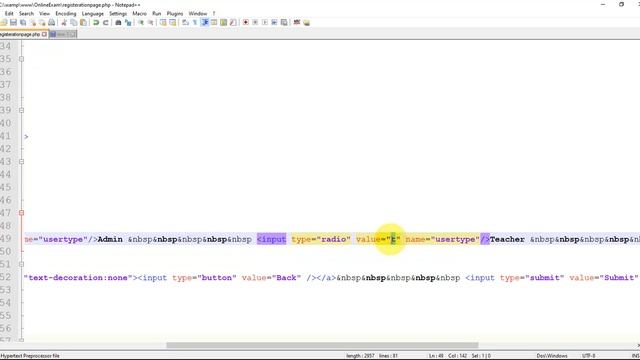Open the ? help menu
This screenshot has height=360, width=640.
(213, 13)
